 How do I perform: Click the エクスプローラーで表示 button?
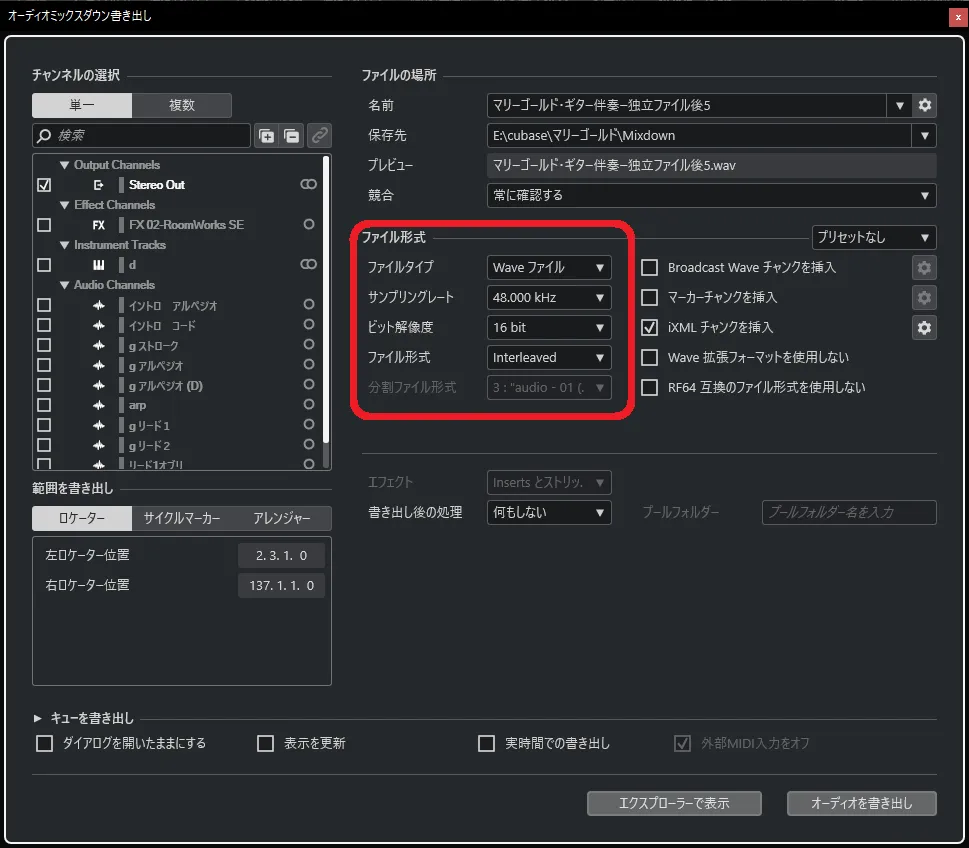click(x=673, y=803)
